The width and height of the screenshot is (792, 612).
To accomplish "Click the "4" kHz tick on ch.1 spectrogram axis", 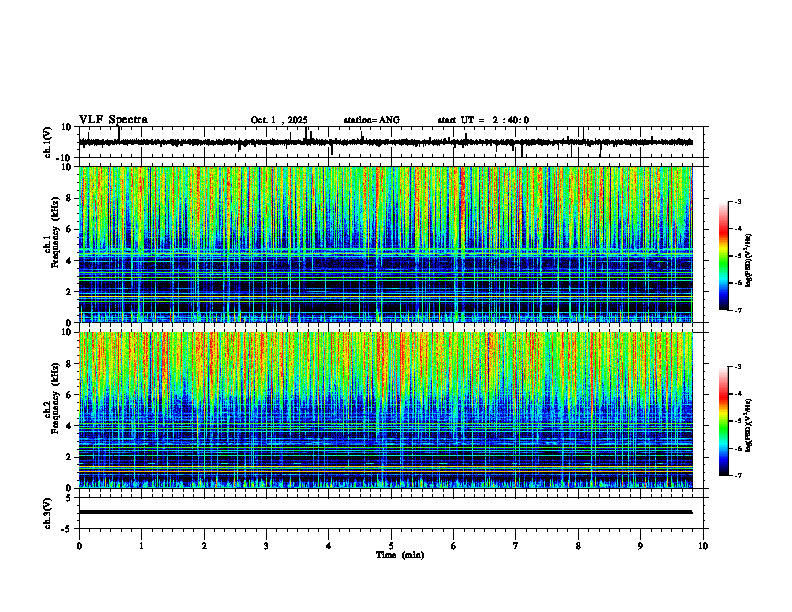I will point(69,261).
